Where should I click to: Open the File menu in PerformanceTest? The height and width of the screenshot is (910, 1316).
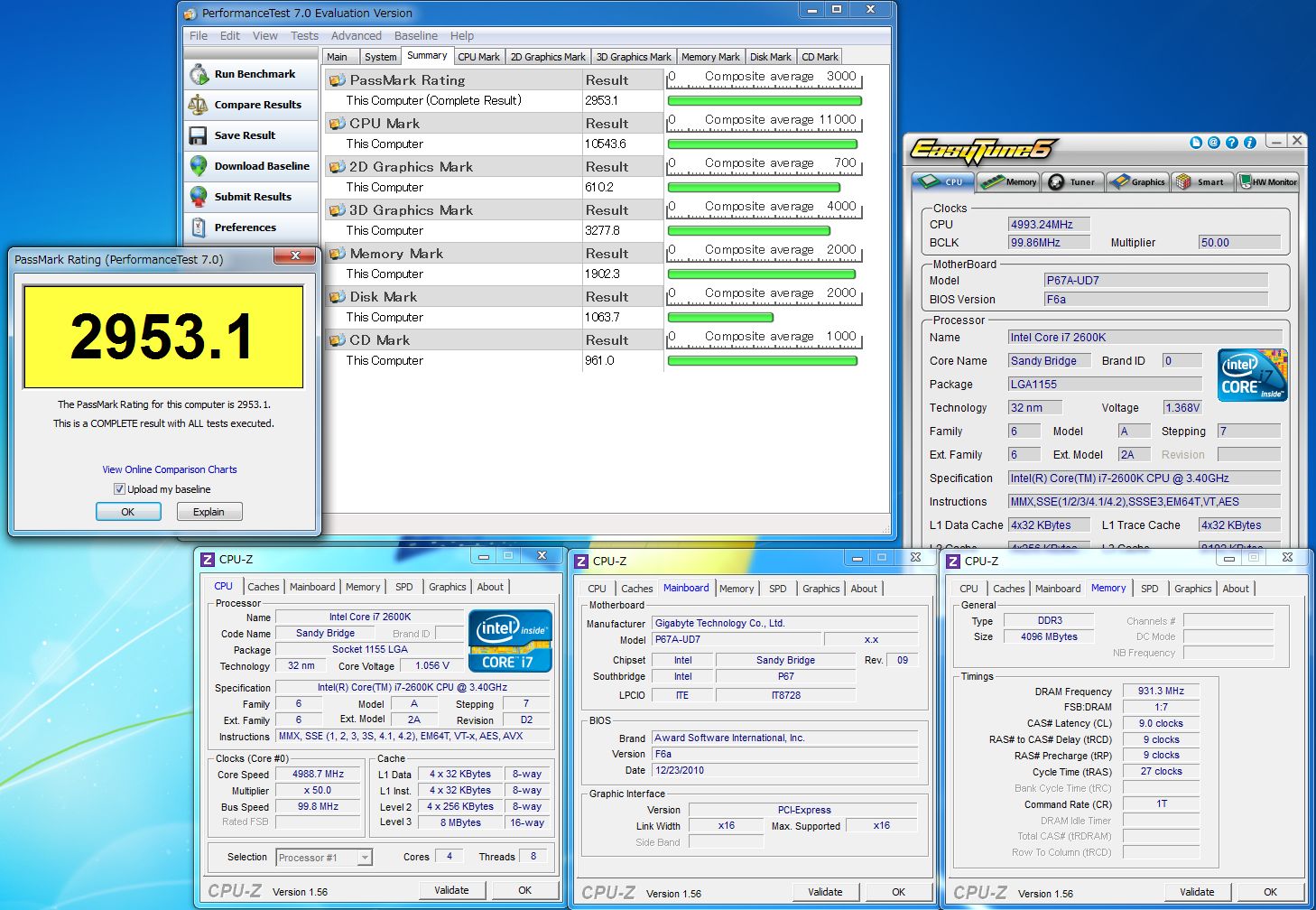click(x=199, y=36)
